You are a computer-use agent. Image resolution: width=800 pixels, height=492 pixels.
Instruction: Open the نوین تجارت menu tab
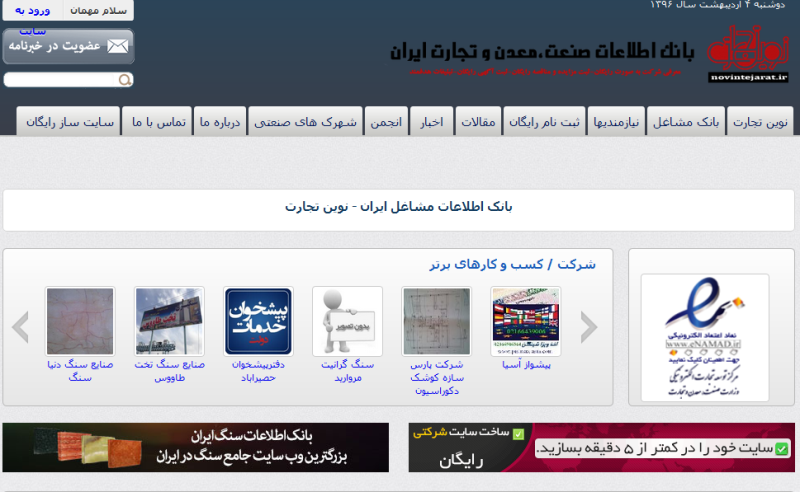tap(760, 121)
